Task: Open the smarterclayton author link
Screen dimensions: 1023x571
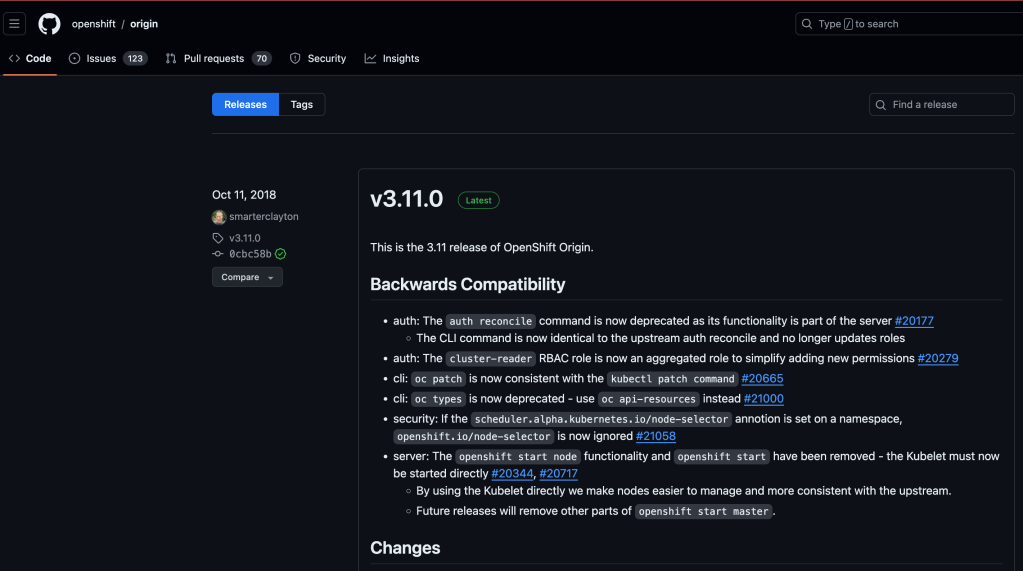Action: click(264, 217)
